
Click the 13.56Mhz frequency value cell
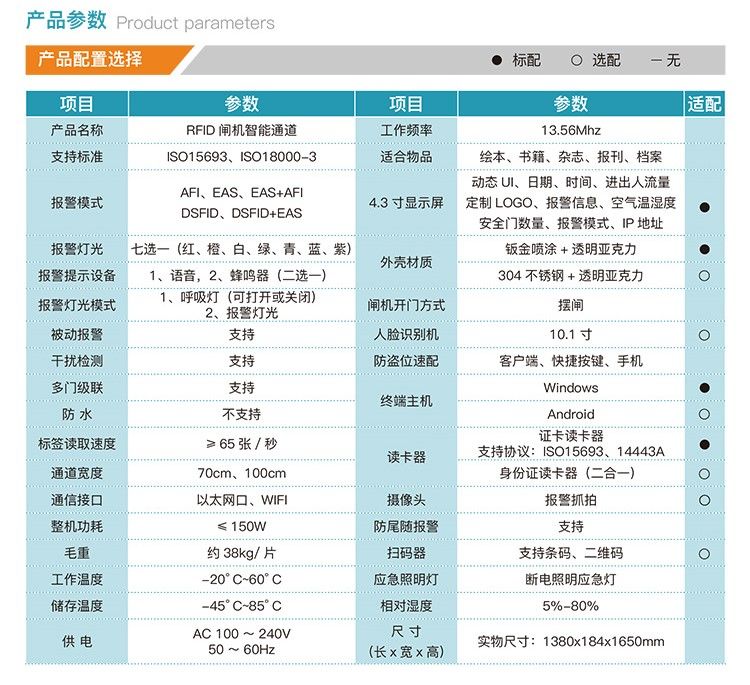pyautogui.click(x=571, y=130)
